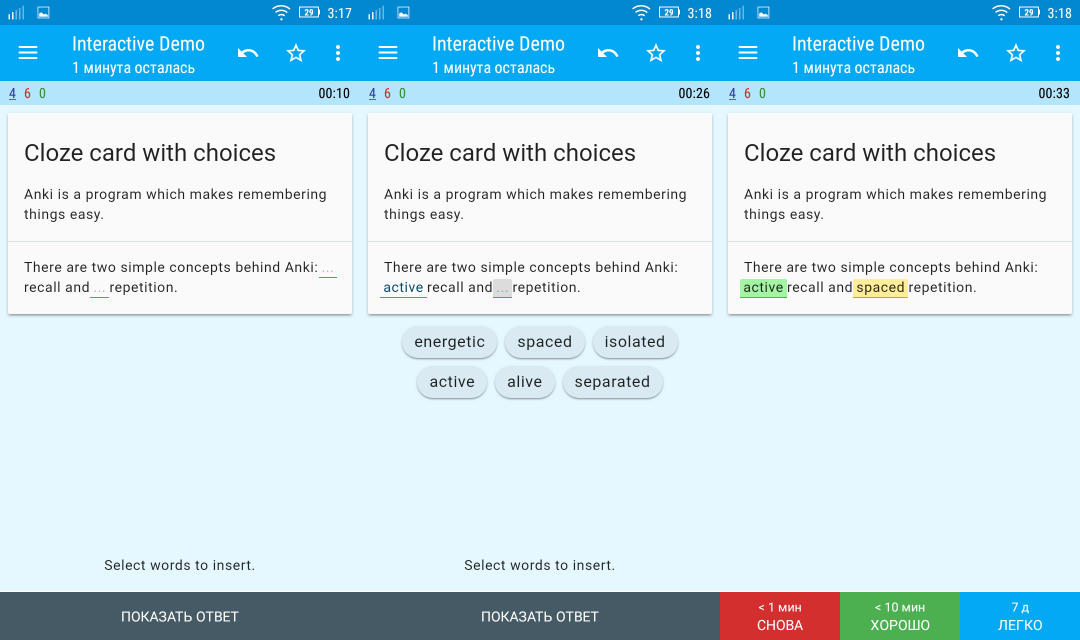Rate card ХОРОШО (good)
Viewport: 1080px width, 640px height.
point(900,617)
